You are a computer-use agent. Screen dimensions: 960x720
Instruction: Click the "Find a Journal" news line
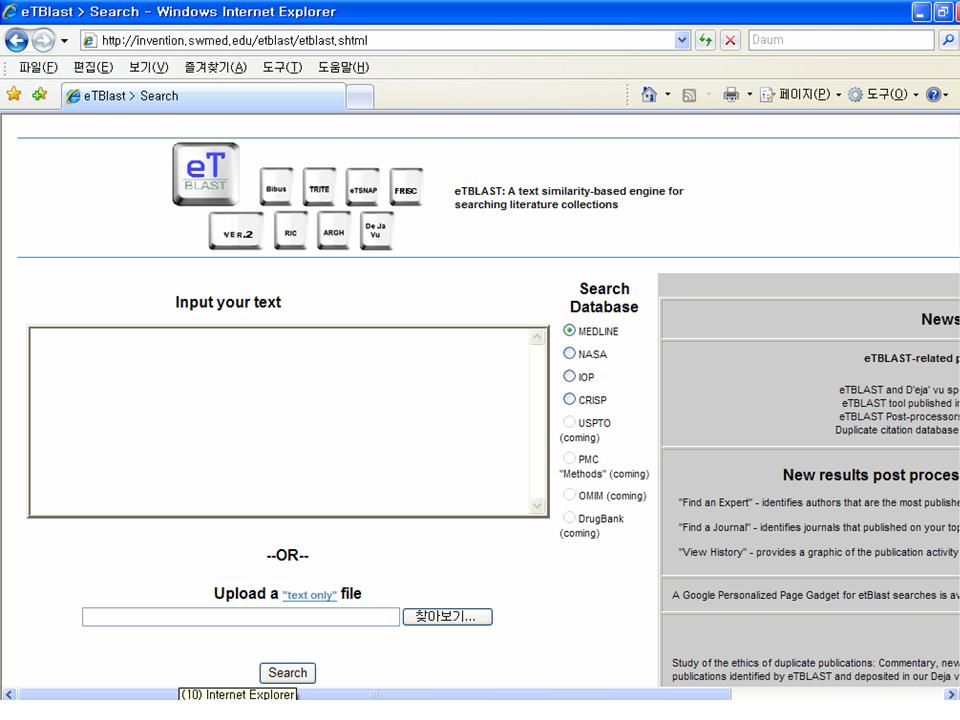tap(819, 527)
